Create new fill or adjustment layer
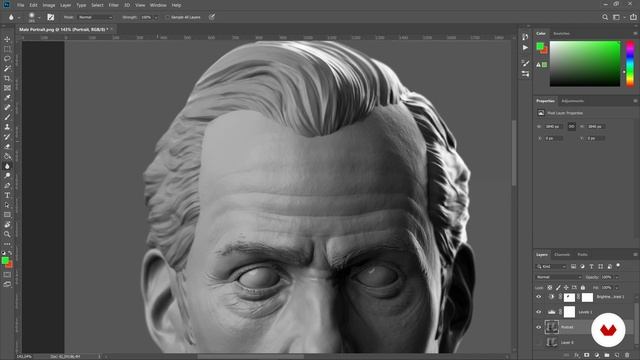The width and height of the screenshot is (640, 360). coord(597,356)
